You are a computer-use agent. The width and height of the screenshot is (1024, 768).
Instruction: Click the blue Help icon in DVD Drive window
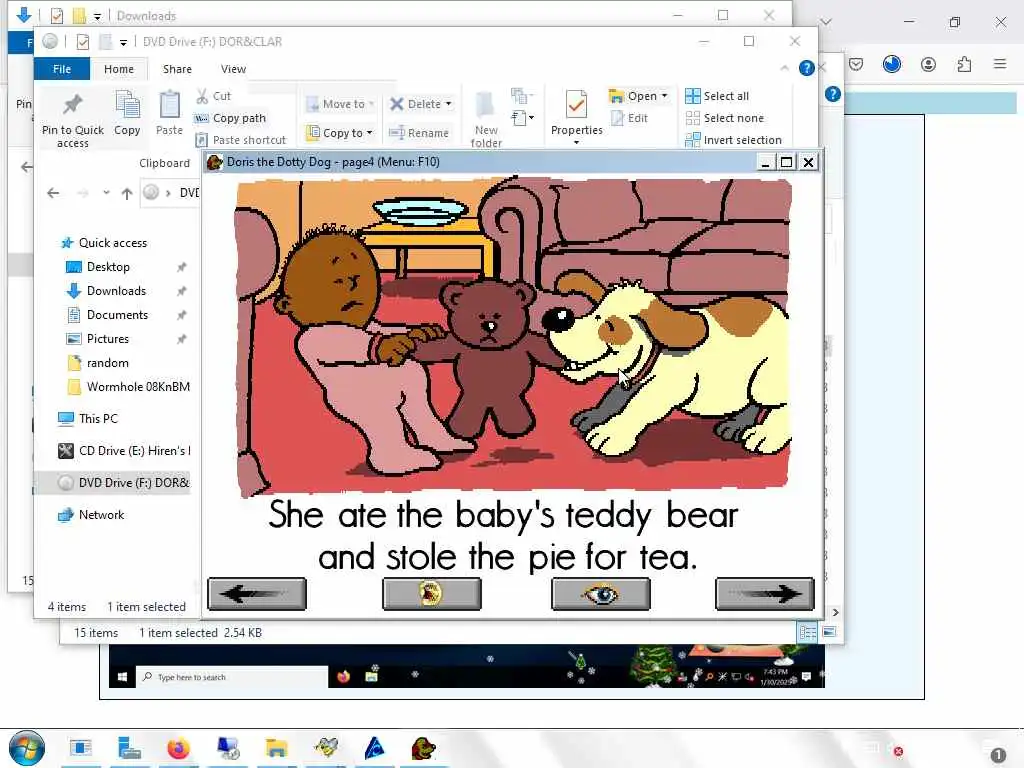point(807,68)
